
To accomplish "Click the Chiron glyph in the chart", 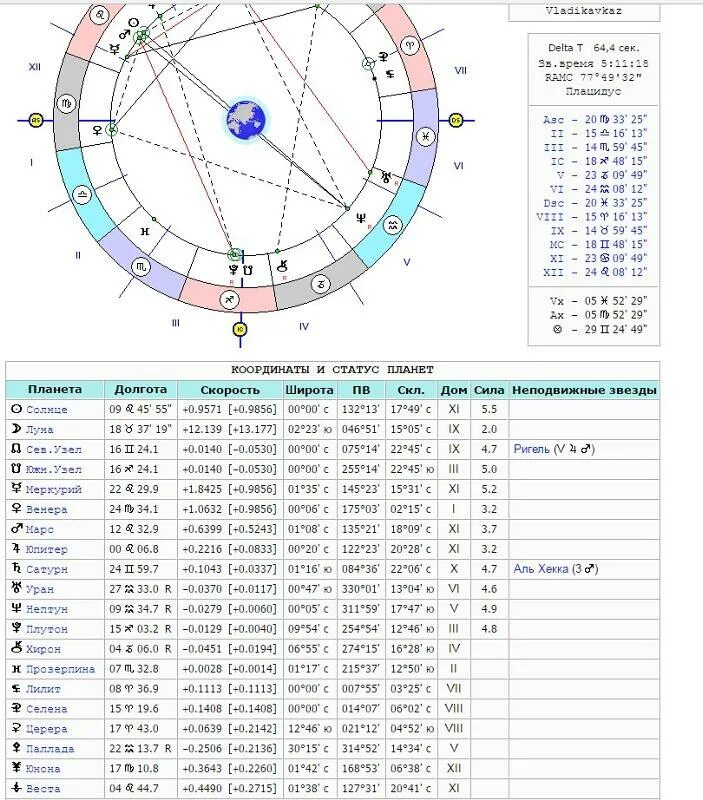I will (x=282, y=266).
